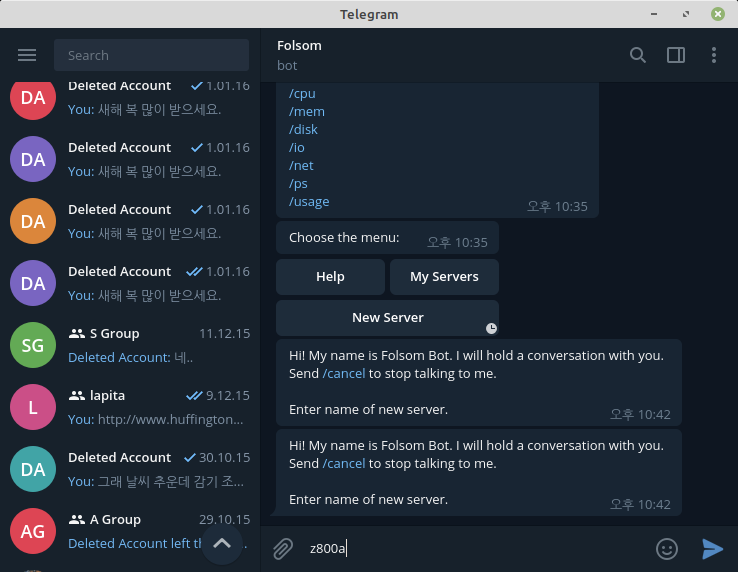
Task: Click the /ps command link
Action: (298, 184)
